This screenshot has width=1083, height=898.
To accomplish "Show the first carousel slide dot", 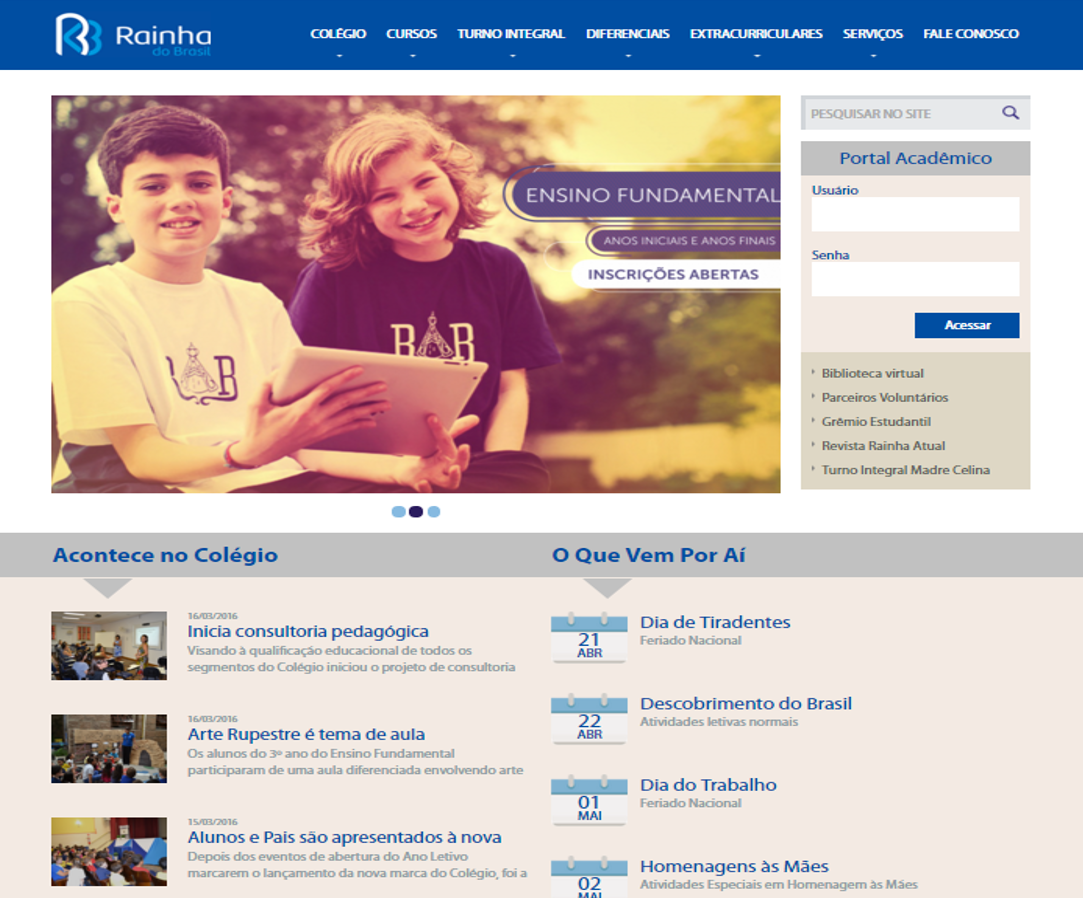I will pyautogui.click(x=399, y=512).
